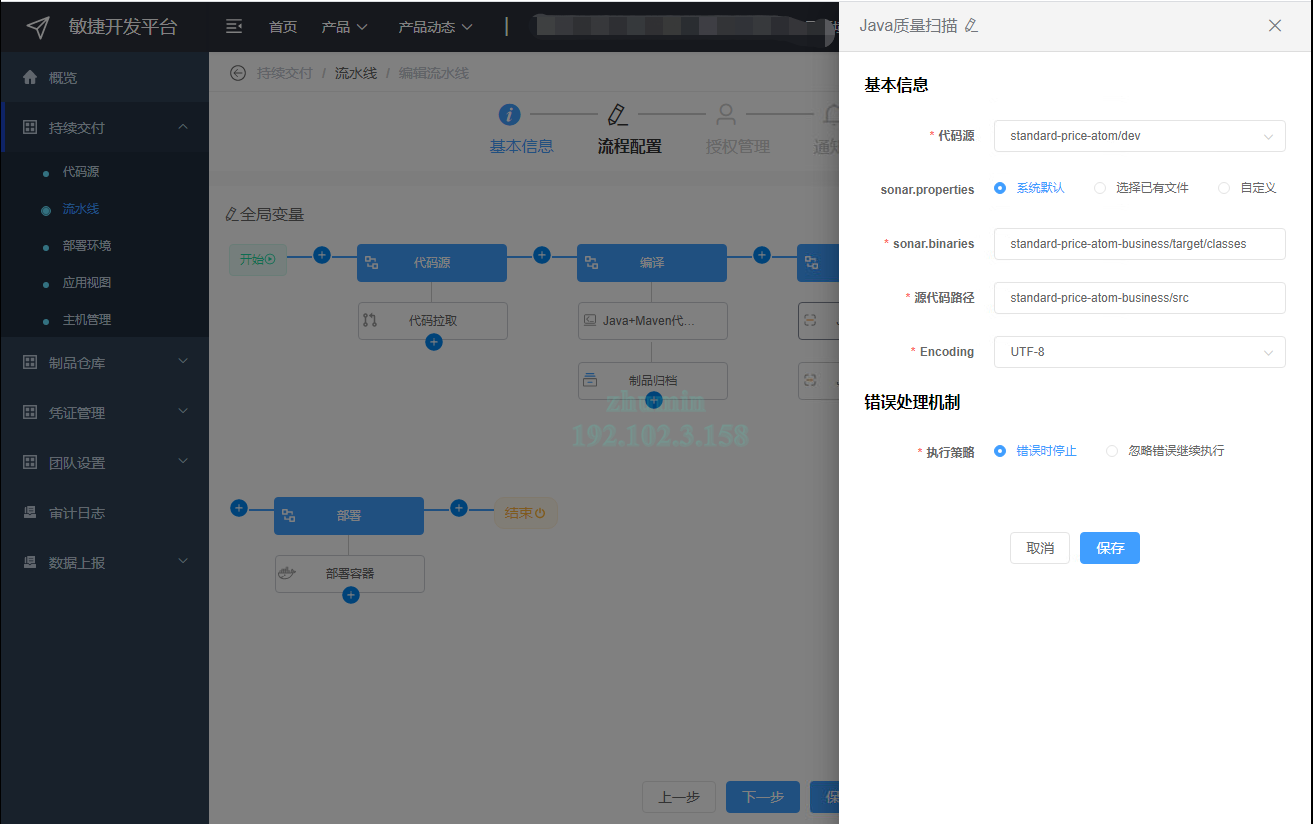Click the 编辑流水线 breadcrumb text
Screen dimensions: 1316x824
point(434,73)
